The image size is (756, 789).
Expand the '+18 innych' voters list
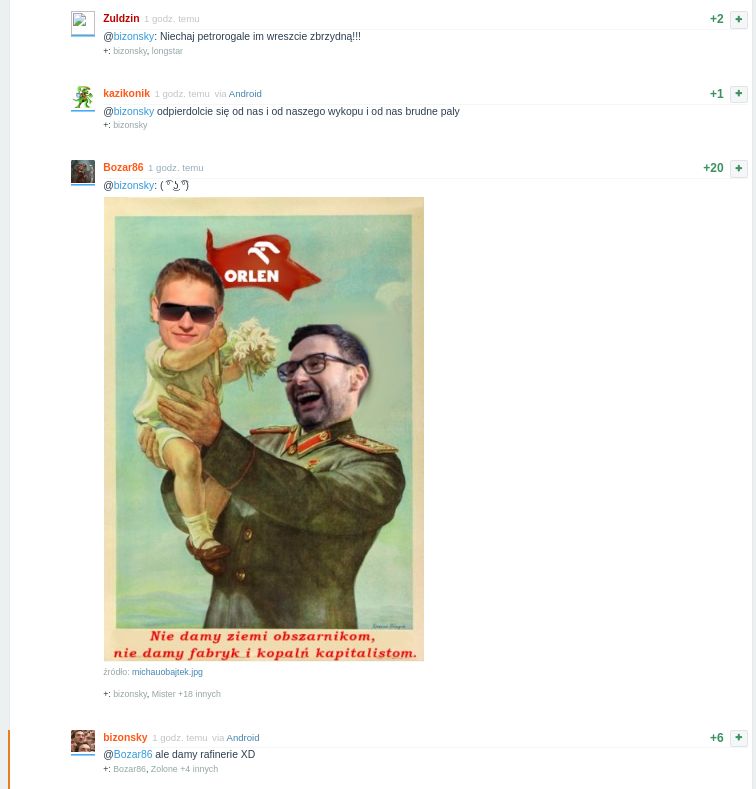tap(199, 694)
